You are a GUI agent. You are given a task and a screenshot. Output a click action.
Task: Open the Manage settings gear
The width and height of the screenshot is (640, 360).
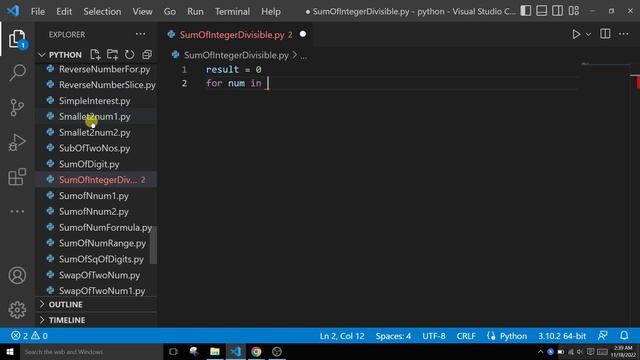(17, 310)
